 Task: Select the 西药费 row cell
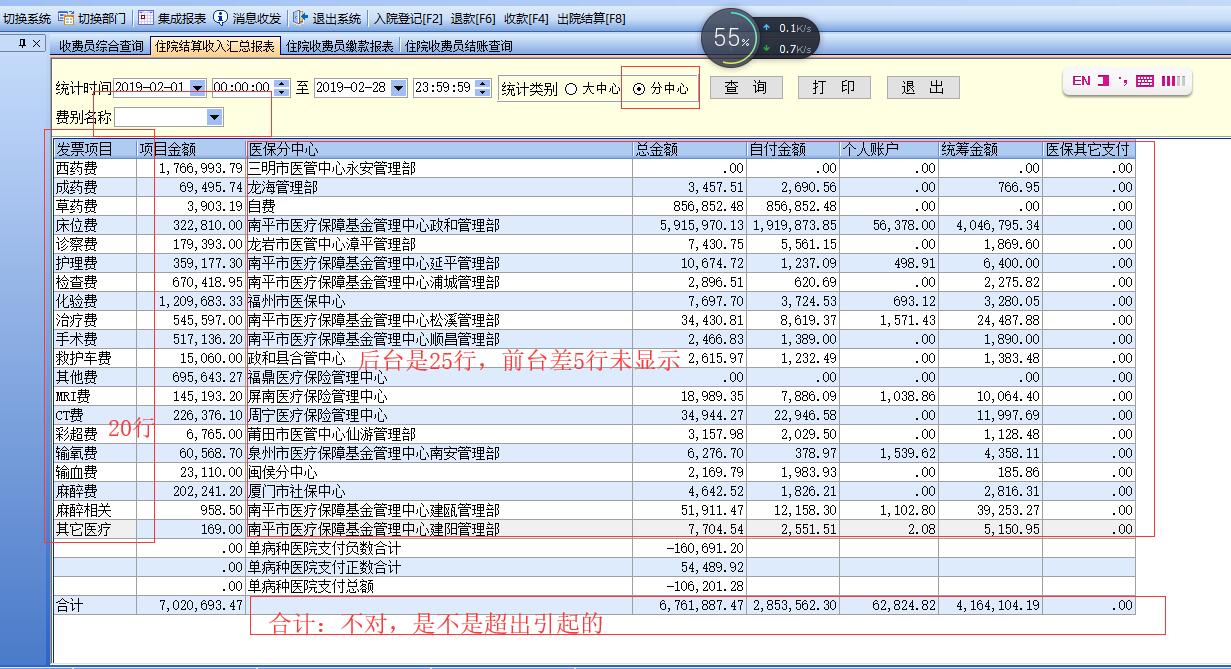(x=95, y=168)
